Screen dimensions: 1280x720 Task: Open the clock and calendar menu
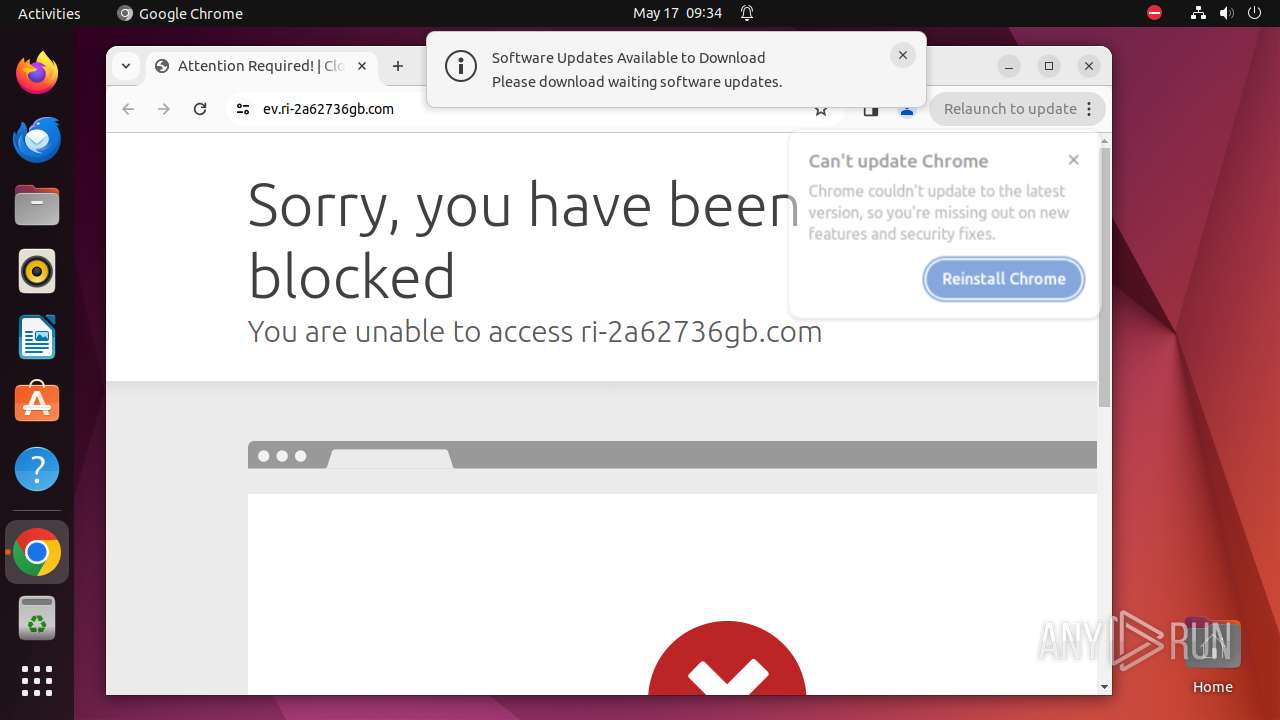coord(677,13)
